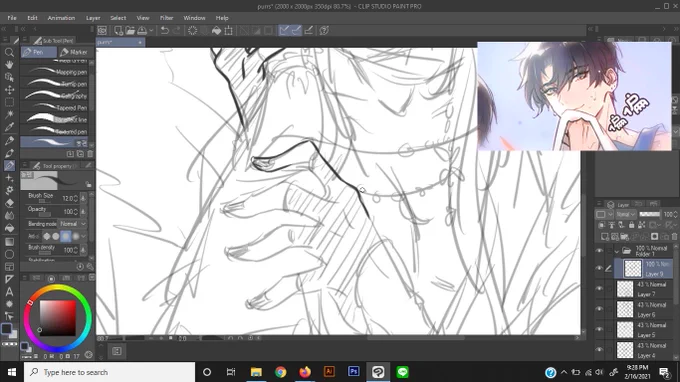Switch to the Marker sub tool group tab
This screenshot has width=680, height=382.
74,52
